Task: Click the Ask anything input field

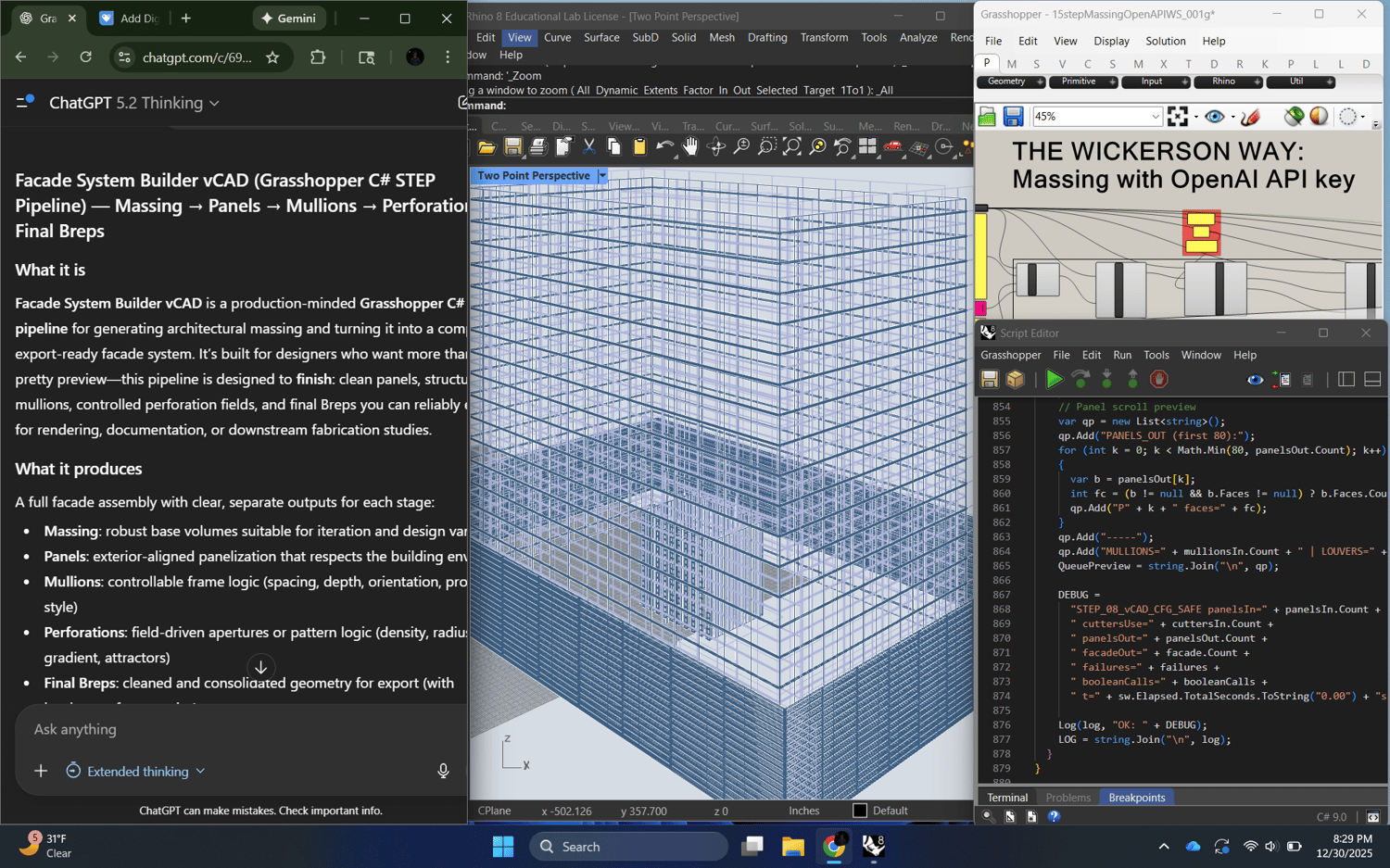Action: pyautogui.click(x=232, y=729)
